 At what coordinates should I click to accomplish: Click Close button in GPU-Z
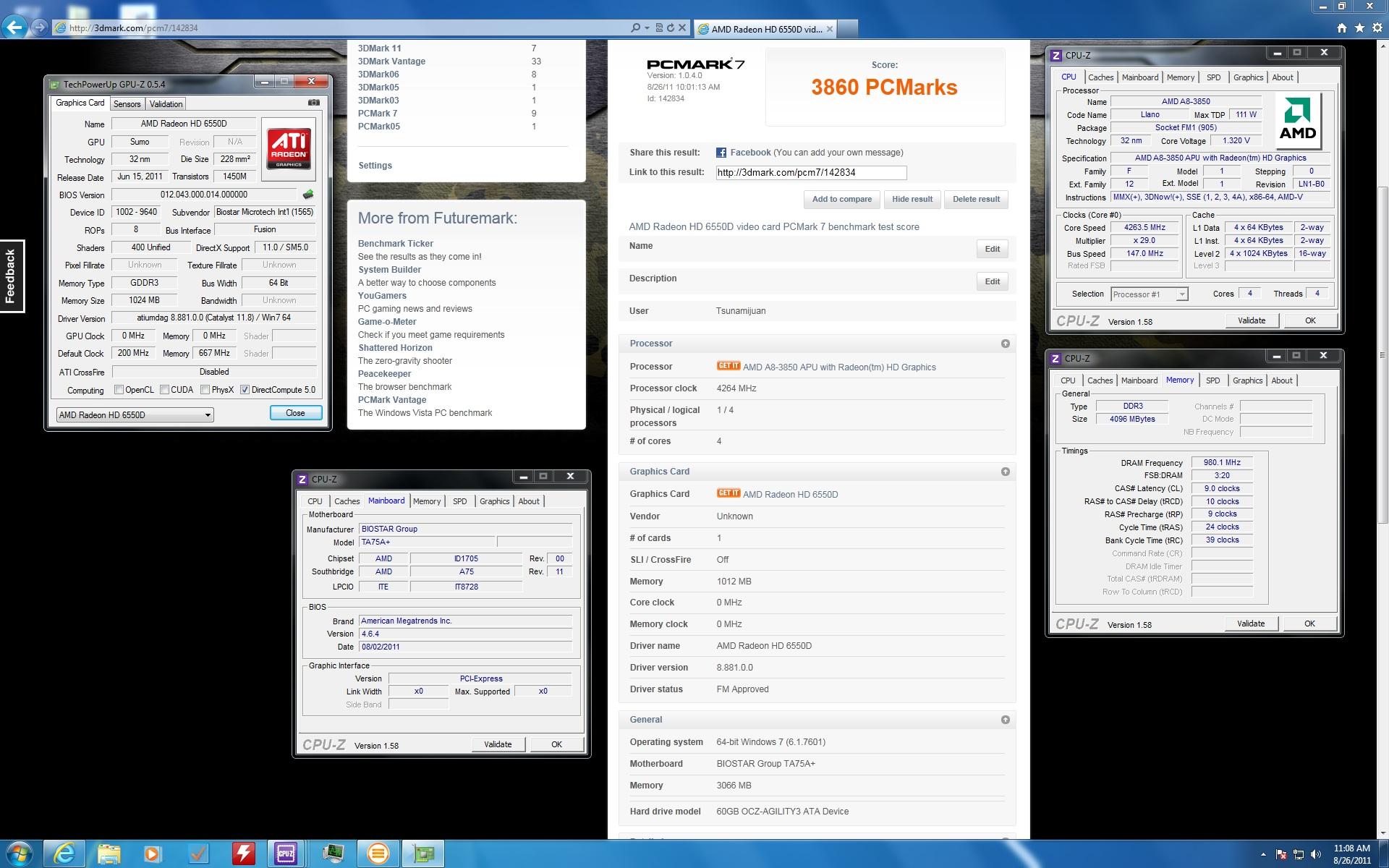click(295, 413)
